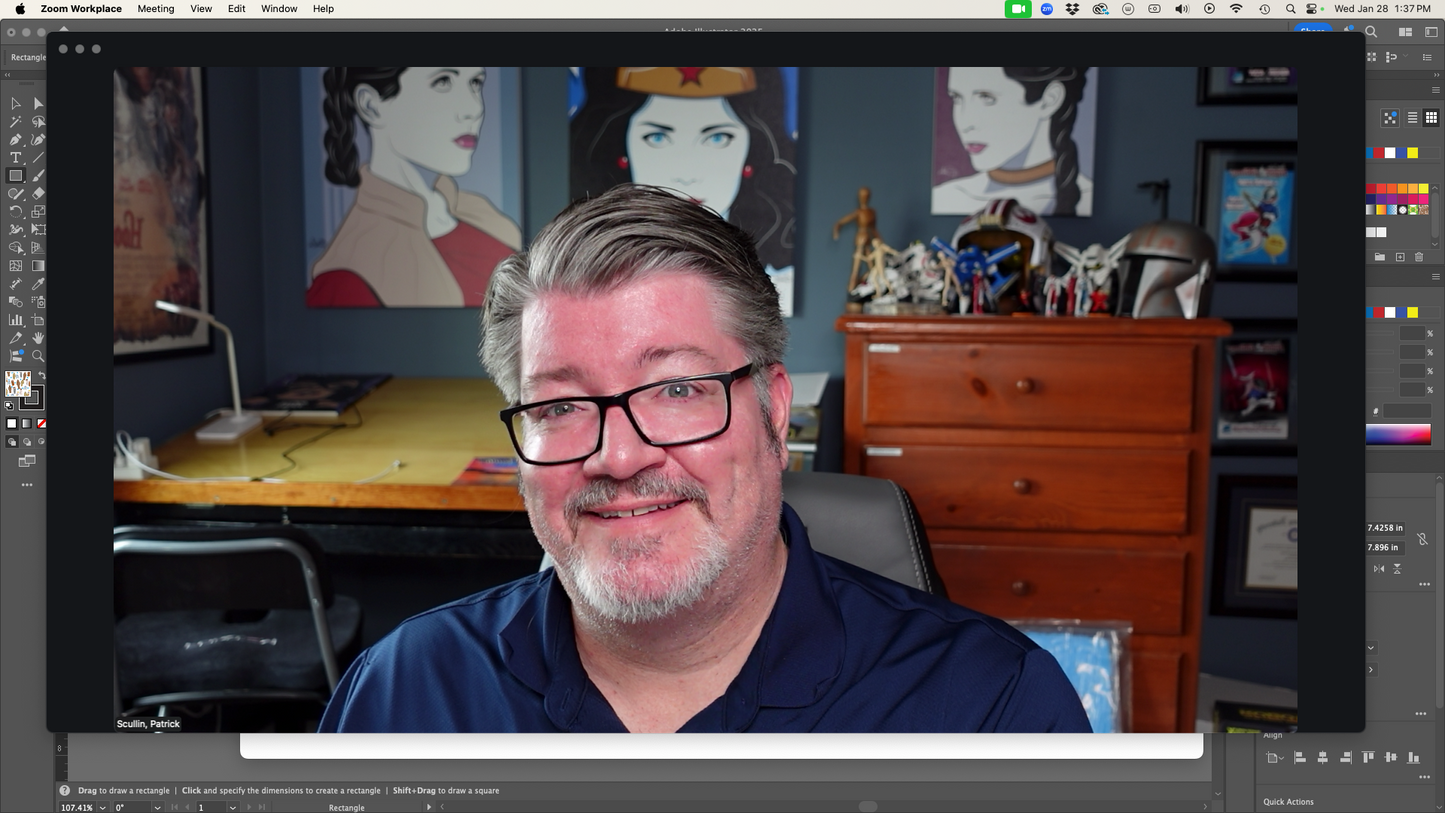Select the Lasso tool
Screen dimensions: 1445x813
[38, 122]
